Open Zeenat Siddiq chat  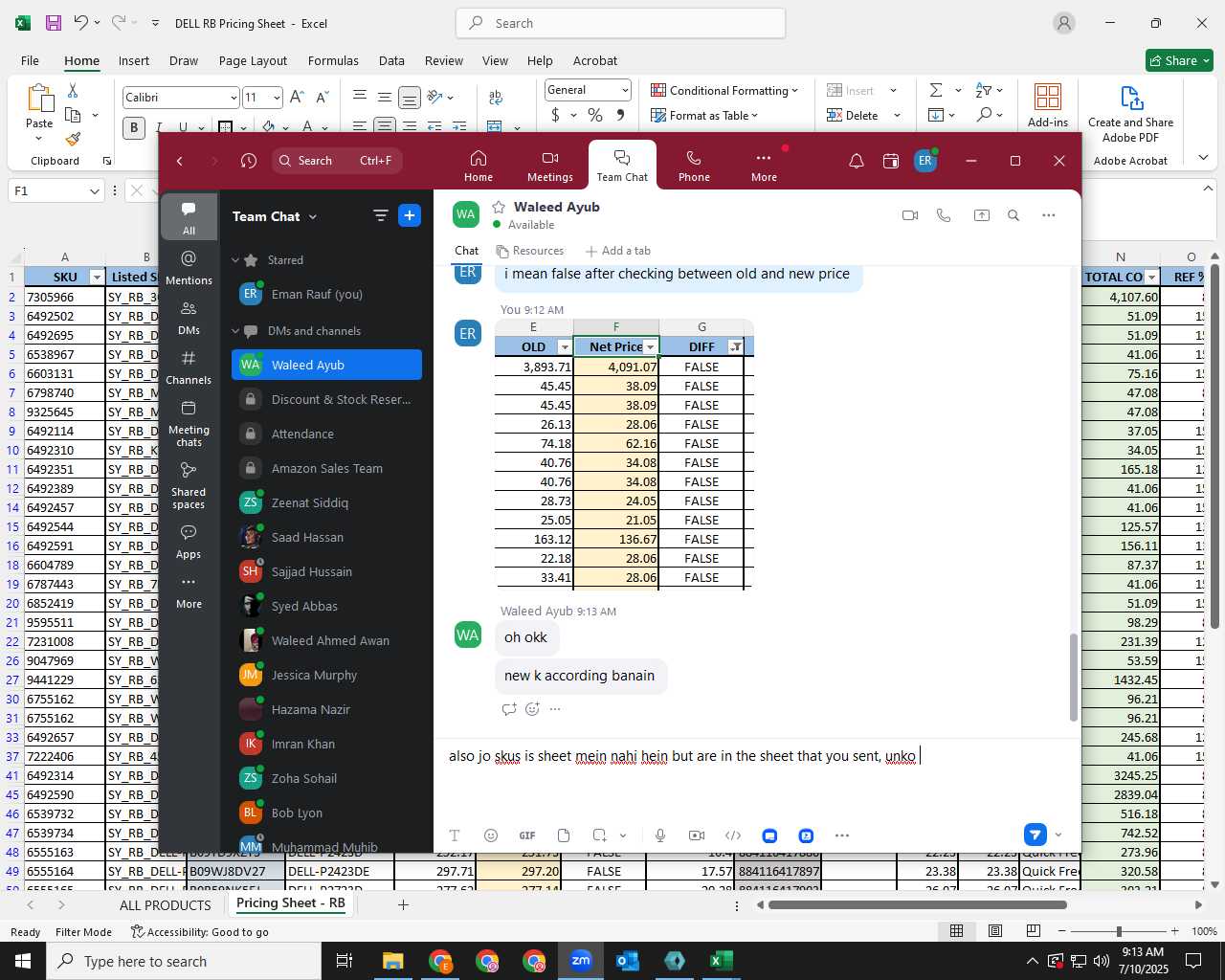tap(326, 502)
